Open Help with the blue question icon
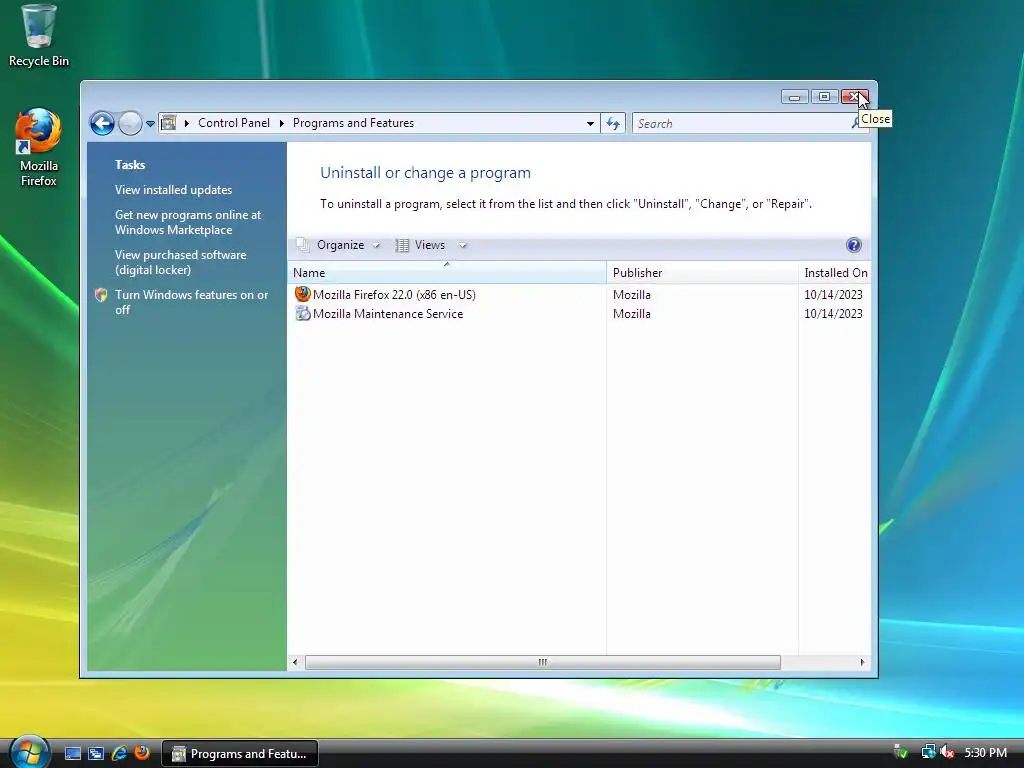The image size is (1024, 768). click(854, 245)
